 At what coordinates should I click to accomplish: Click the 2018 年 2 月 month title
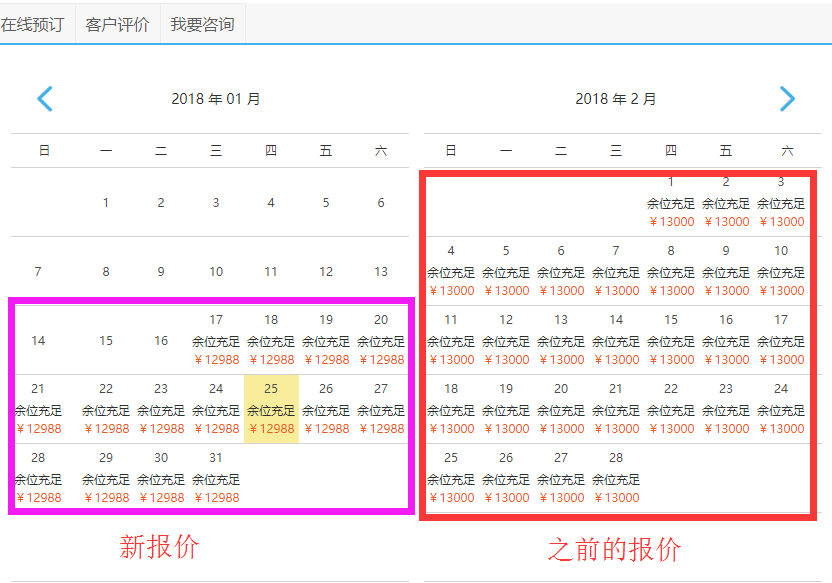[x=616, y=99]
